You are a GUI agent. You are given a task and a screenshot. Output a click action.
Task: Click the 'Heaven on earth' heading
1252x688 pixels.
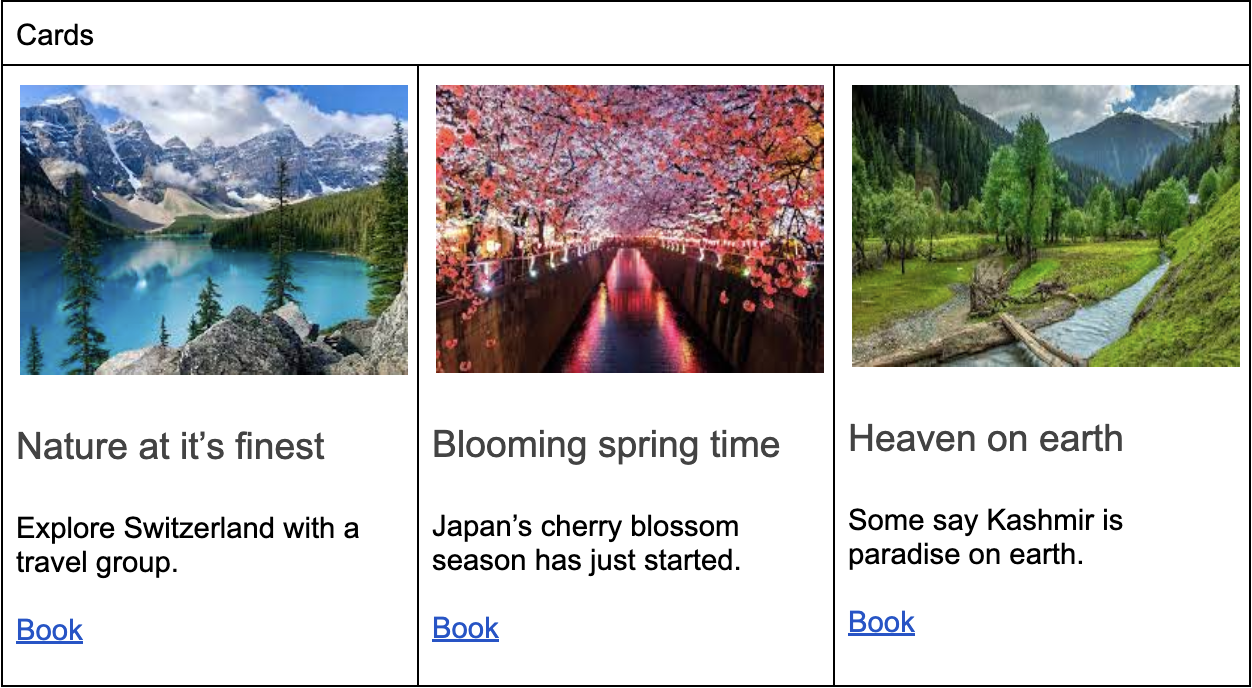986,438
